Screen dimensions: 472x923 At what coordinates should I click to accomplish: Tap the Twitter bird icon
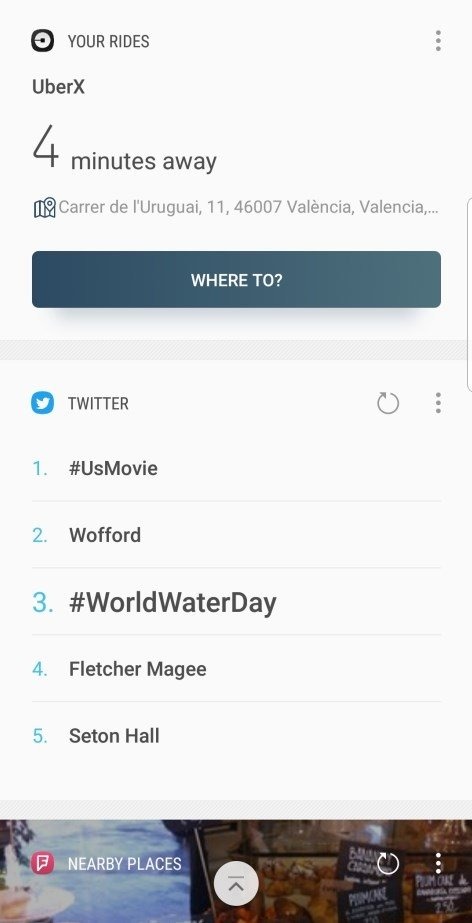click(42, 403)
